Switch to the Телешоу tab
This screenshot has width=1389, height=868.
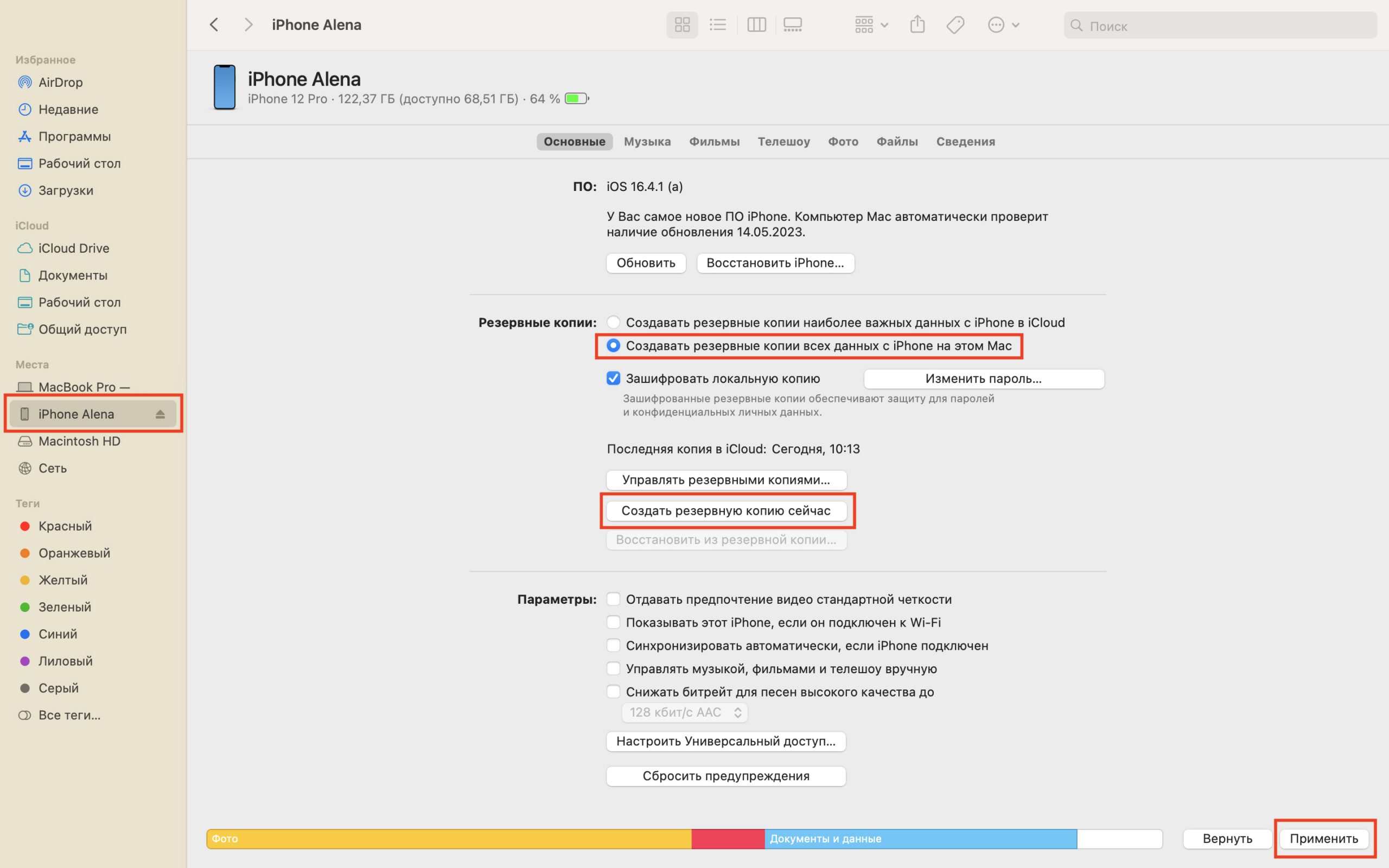pyautogui.click(x=783, y=141)
